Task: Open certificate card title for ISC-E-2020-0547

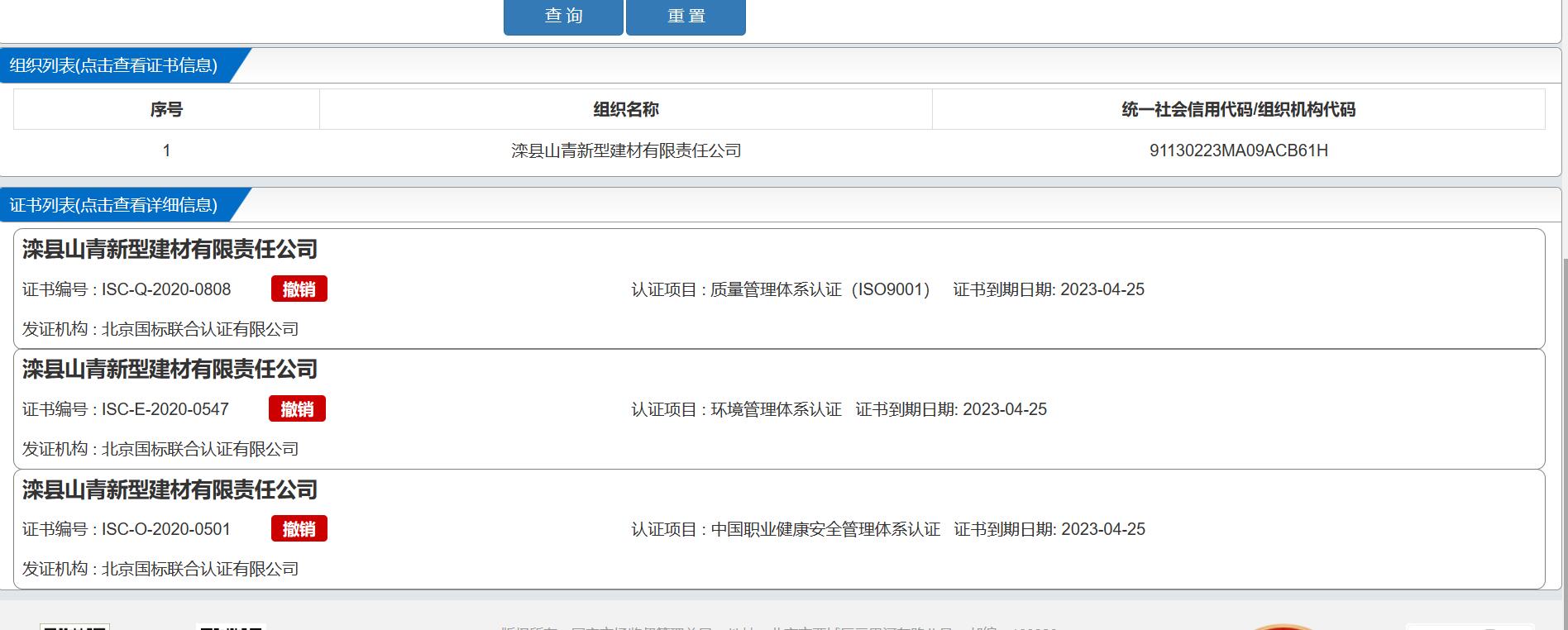Action: (170, 369)
